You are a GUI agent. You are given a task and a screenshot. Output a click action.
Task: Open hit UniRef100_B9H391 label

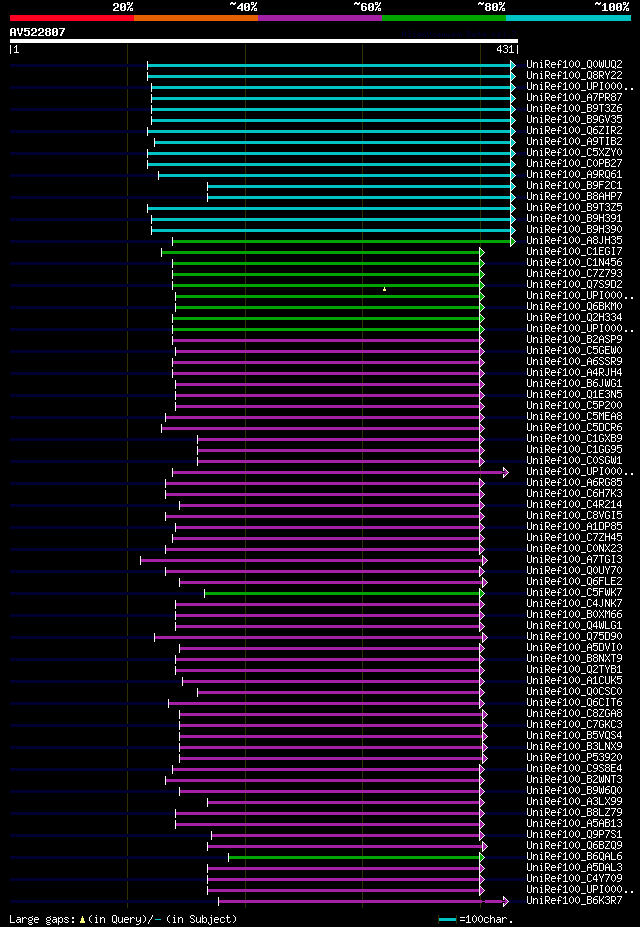tap(574, 219)
